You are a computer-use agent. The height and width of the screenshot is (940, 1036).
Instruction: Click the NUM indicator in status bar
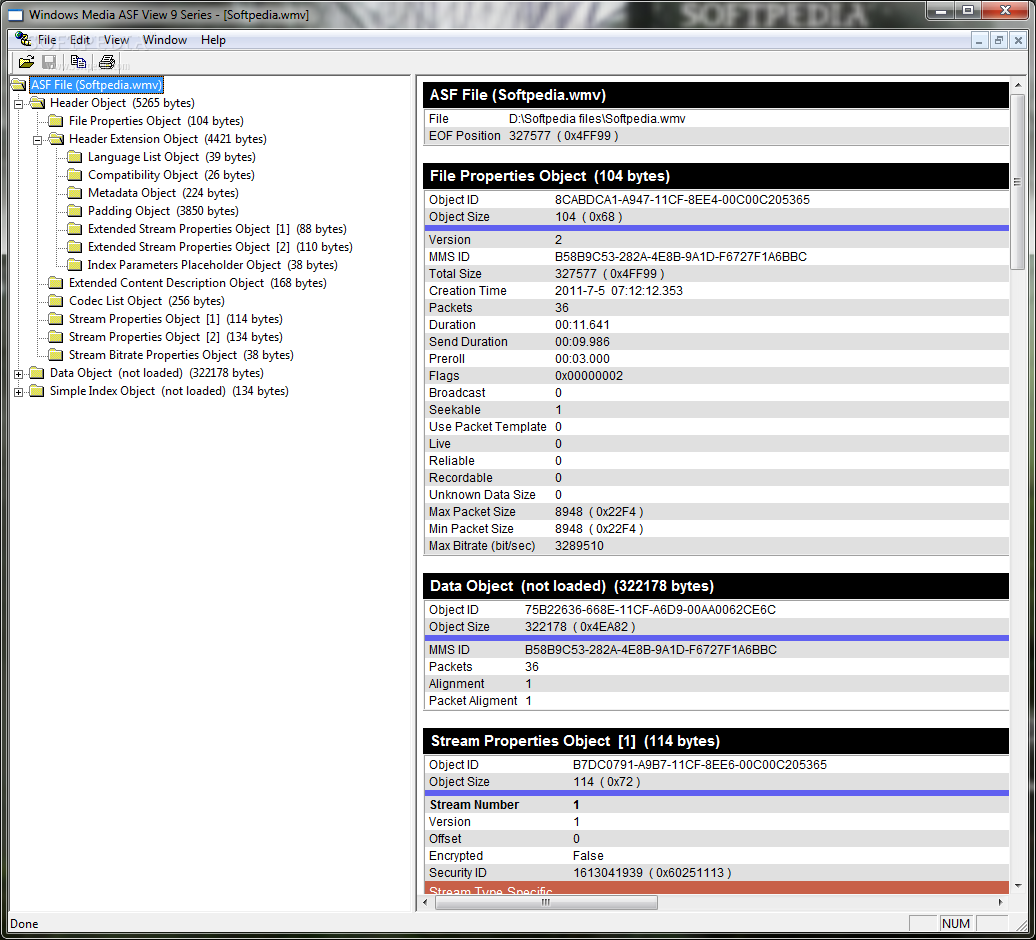pyautogui.click(x=956, y=923)
